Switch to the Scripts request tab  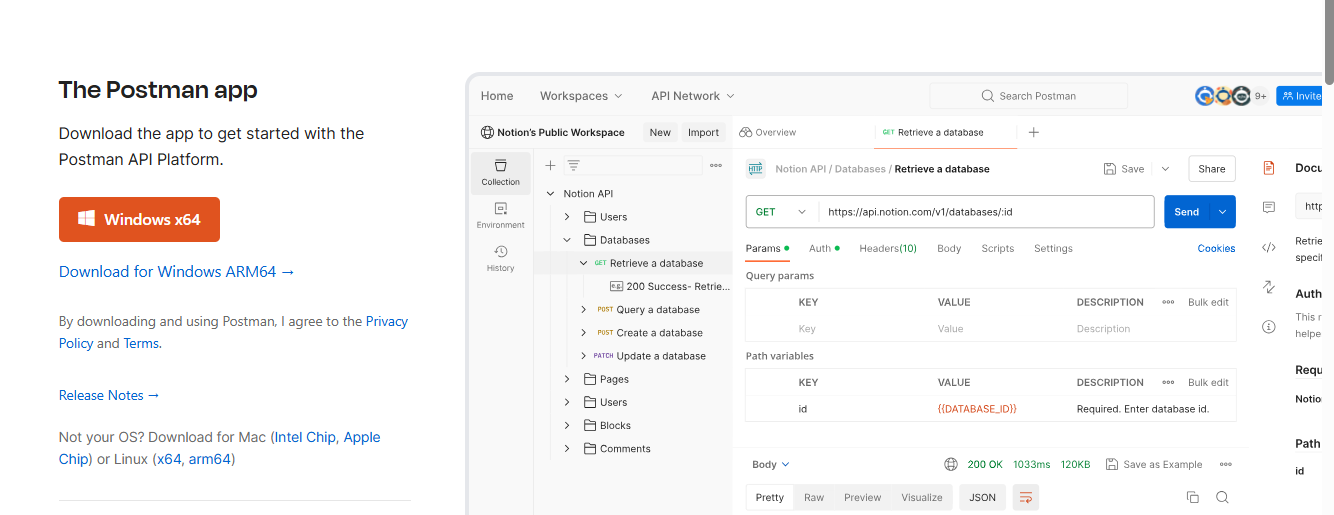(997, 248)
